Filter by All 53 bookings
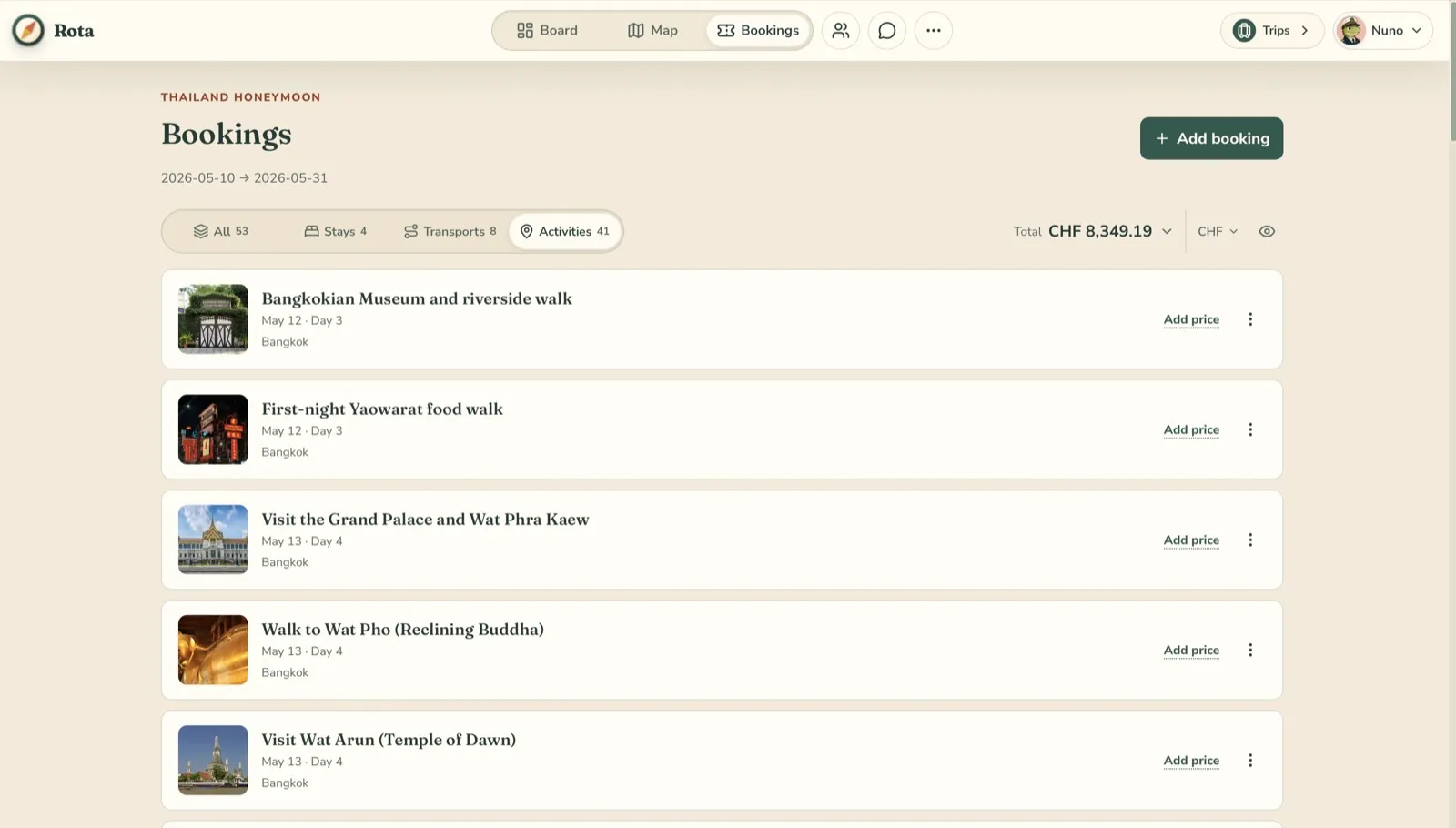The image size is (1456, 828). point(220,231)
